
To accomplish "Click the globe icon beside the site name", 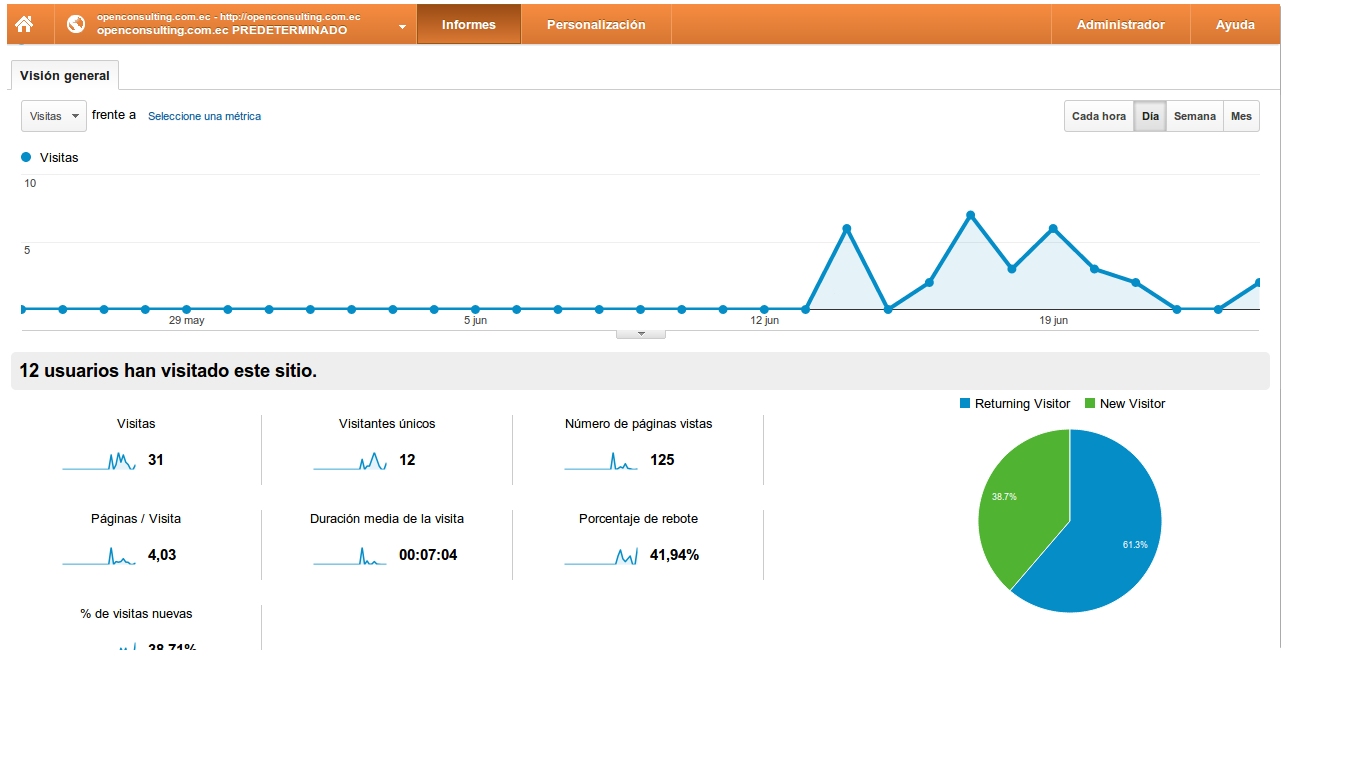I will pyautogui.click(x=76, y=24).
